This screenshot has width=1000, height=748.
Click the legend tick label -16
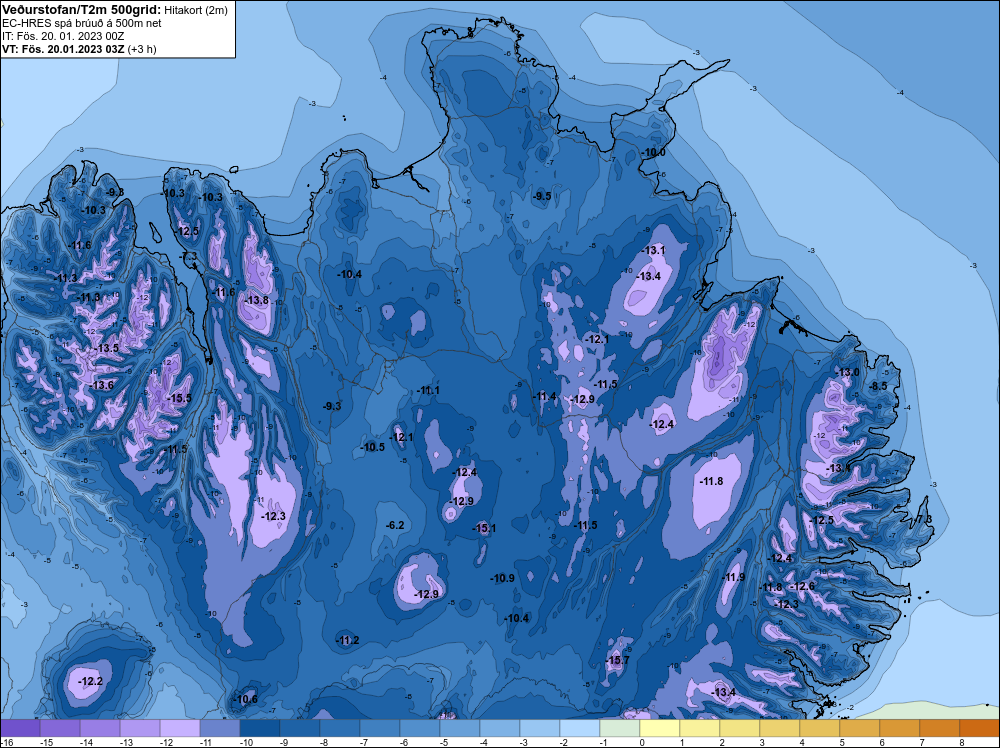[x=6, y=742]
